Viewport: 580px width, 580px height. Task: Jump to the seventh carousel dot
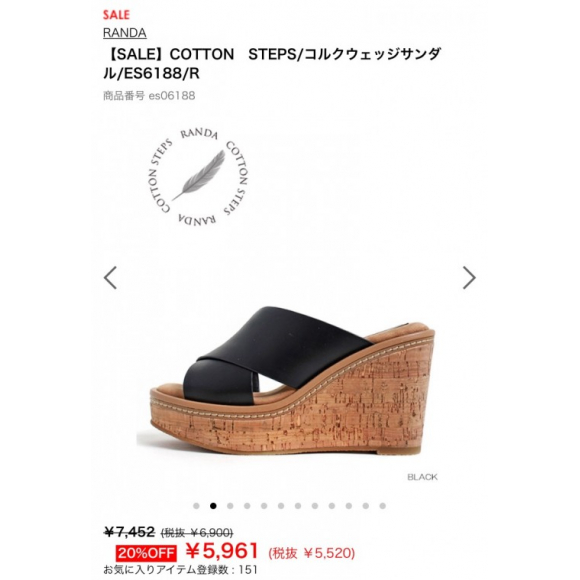(298, 506)
